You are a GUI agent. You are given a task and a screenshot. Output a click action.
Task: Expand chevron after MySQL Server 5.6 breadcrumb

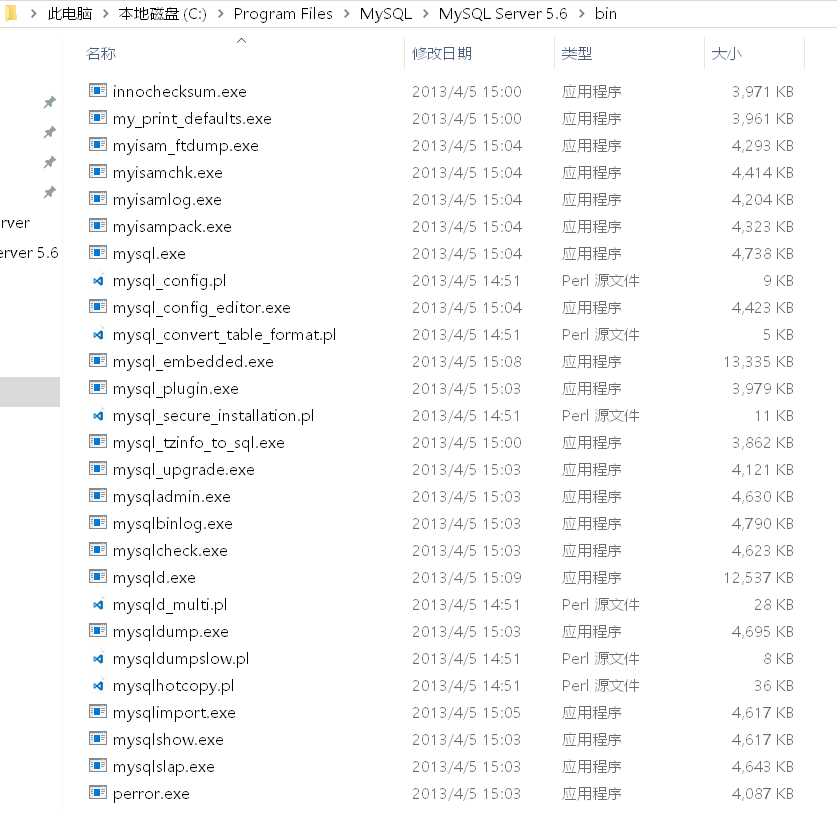(x=582, y=14)
